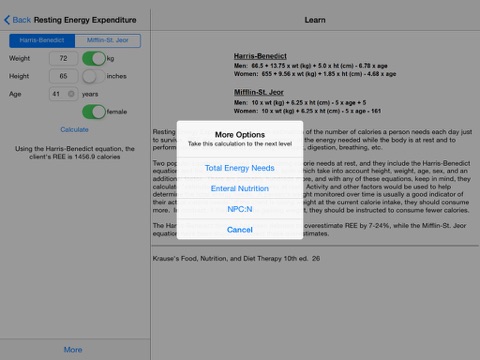Screen dimensions: 480x360
Task: Click the Harris-Benedict heading in Learn pane
Action: click(260, 56)
